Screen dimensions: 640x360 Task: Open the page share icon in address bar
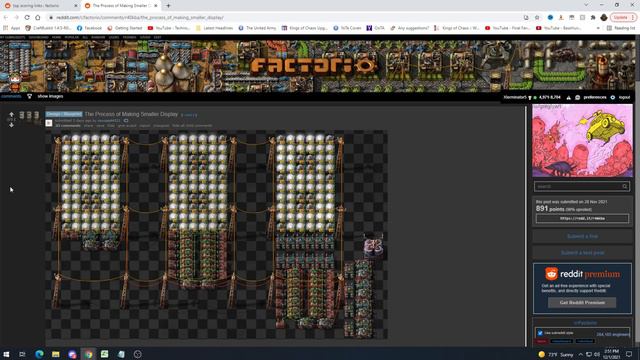526,18
